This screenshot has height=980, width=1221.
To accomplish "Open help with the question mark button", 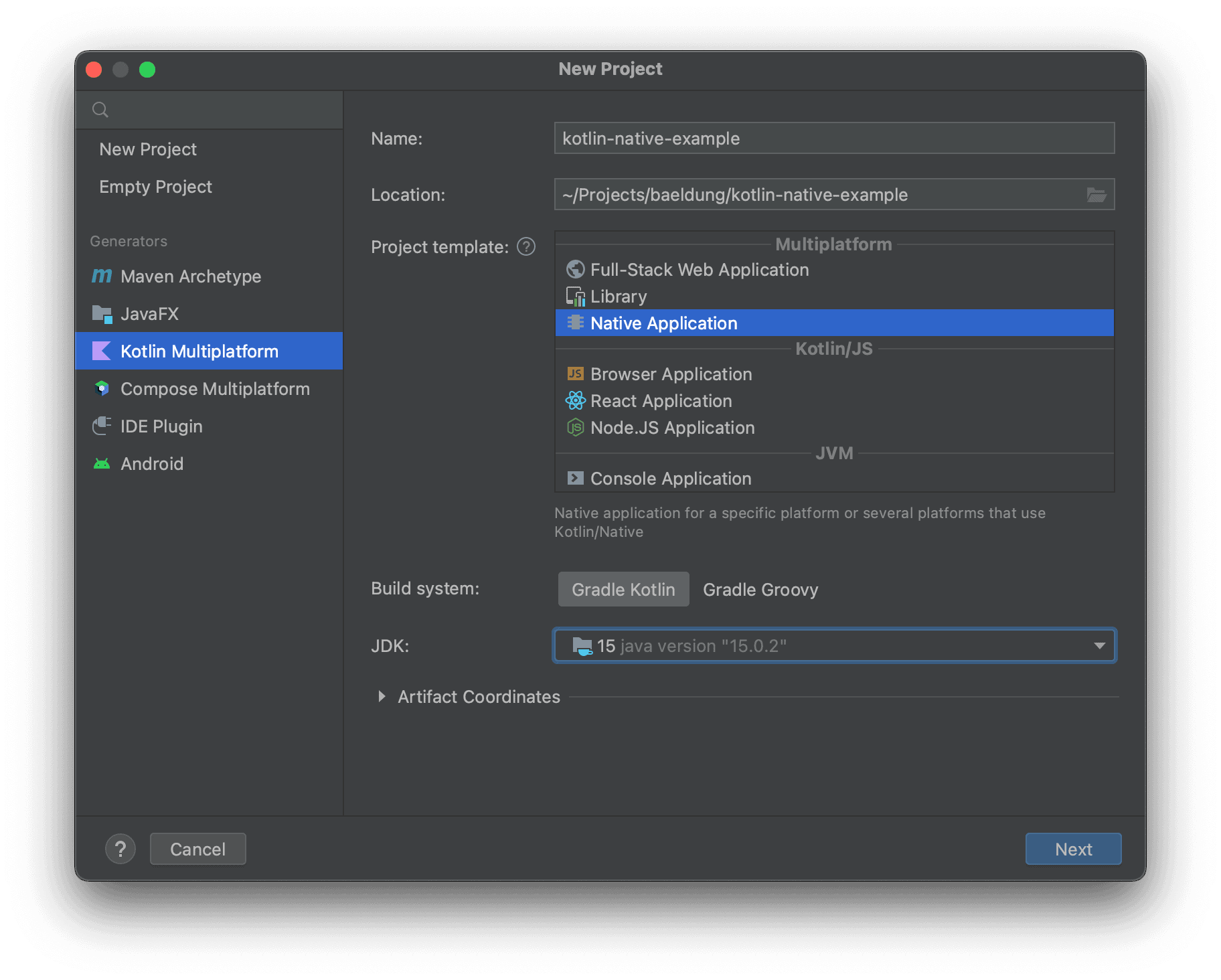I will tap(120, 849).
